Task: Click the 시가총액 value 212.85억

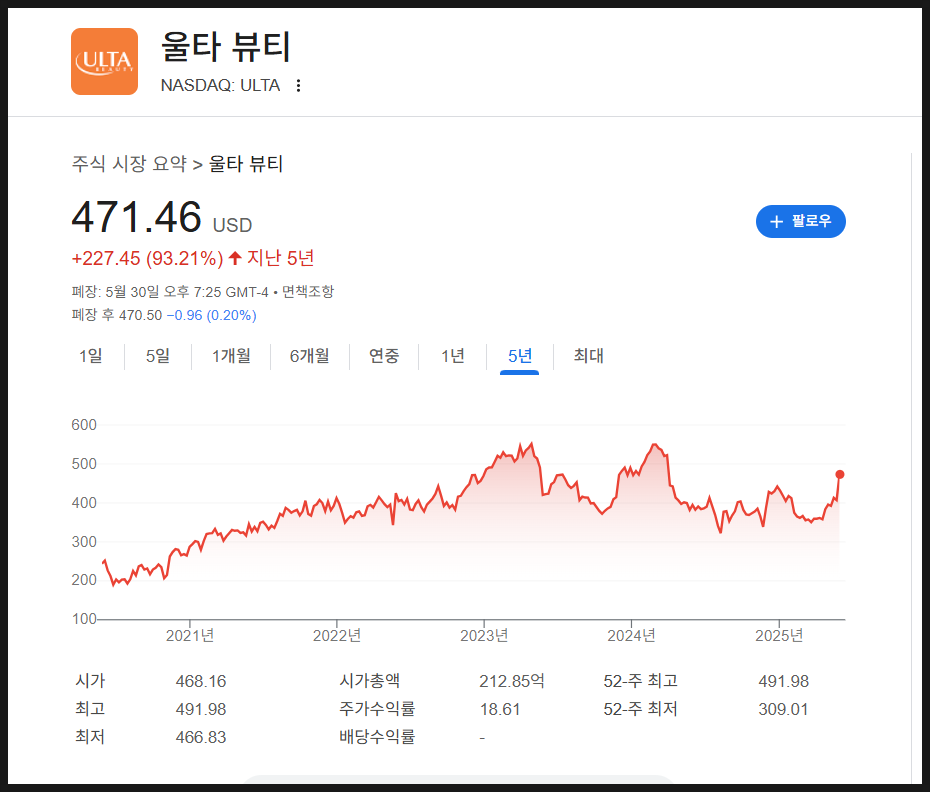Action: click(x=512, y=681)
